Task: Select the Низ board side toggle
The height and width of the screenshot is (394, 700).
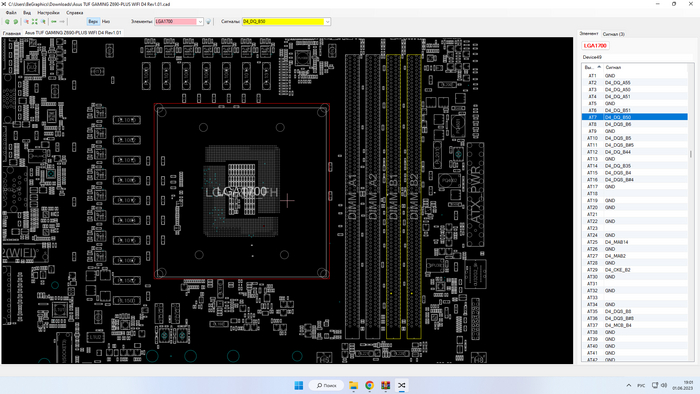Action: (x=106, y=21)
